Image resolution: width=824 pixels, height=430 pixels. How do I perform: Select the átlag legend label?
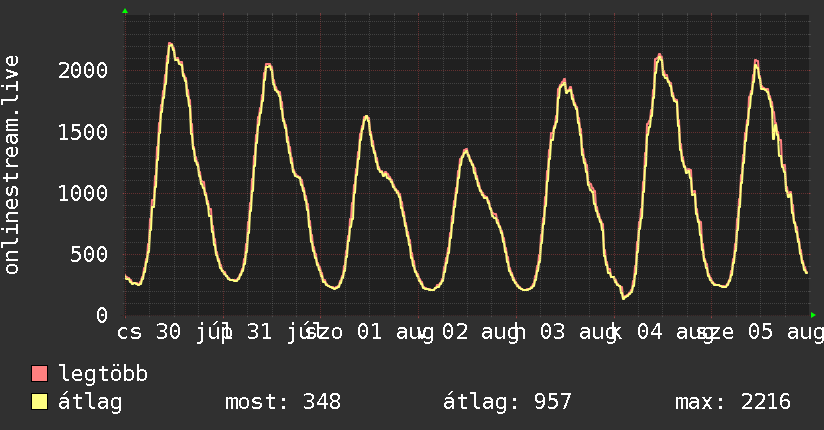90,403
